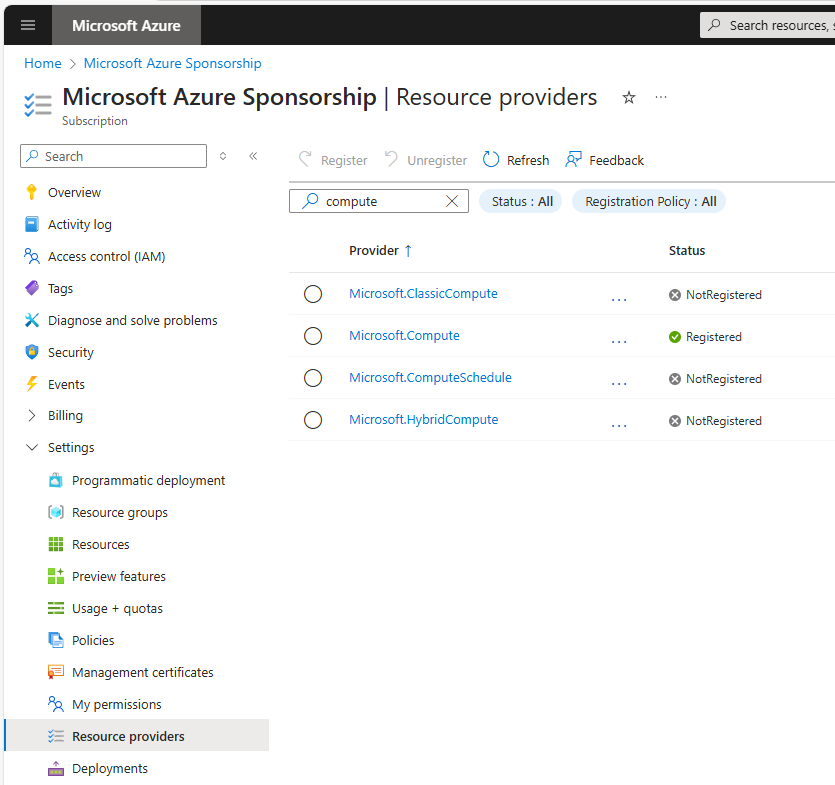The width and height of the screenshot is (835, 785).
Task: Click the global Search resources box
Action: (767, 25)
